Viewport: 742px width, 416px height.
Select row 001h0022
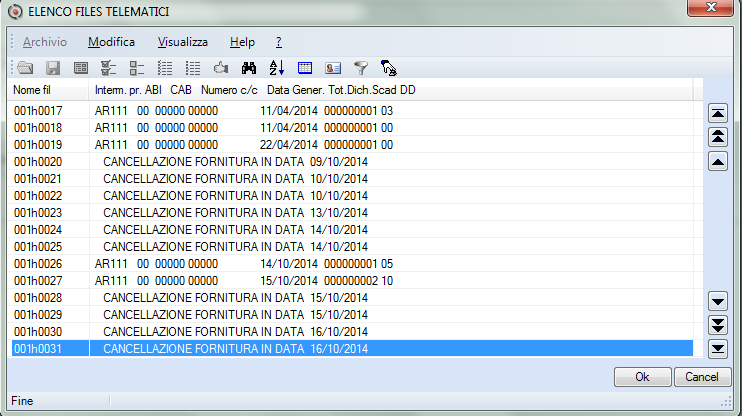(352, 196)
